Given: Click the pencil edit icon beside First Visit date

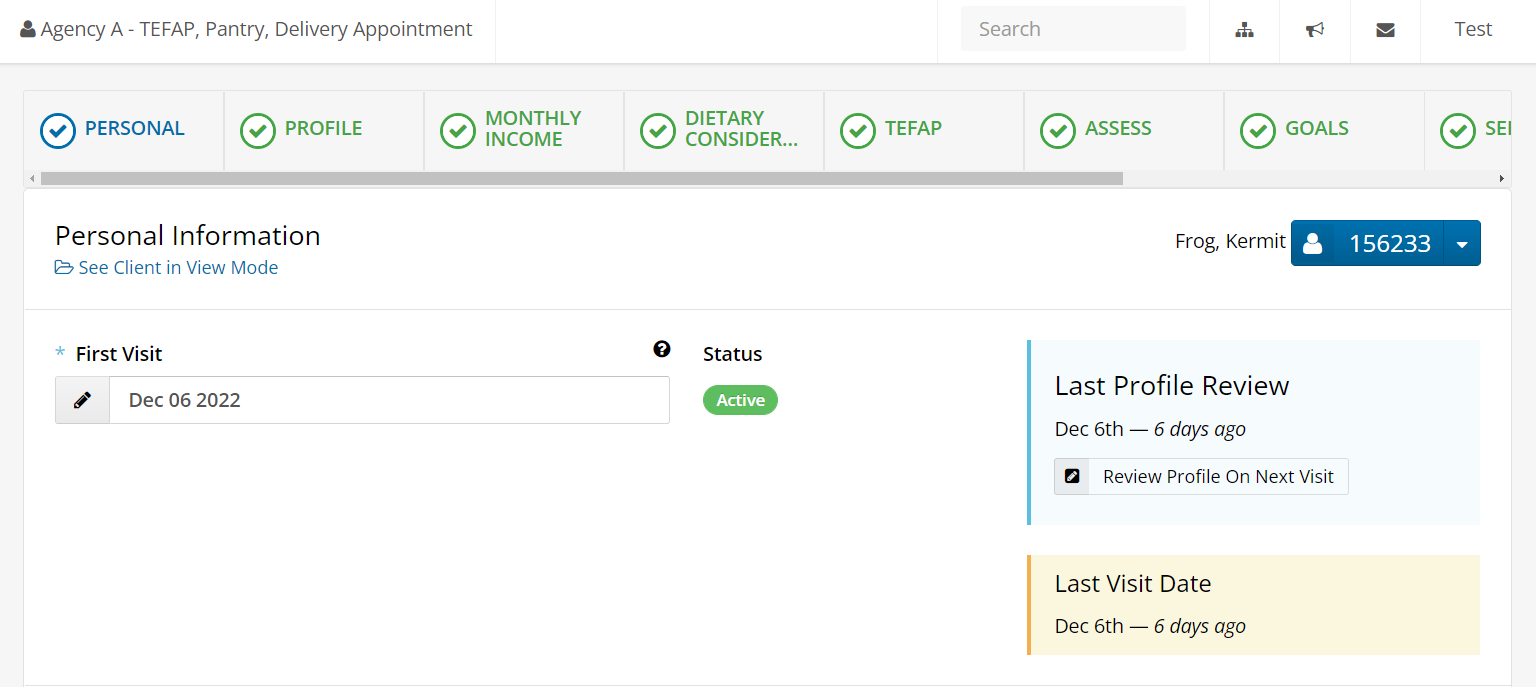Looking at the screenshot, I should pyautogui.click(x=81, y=399).
